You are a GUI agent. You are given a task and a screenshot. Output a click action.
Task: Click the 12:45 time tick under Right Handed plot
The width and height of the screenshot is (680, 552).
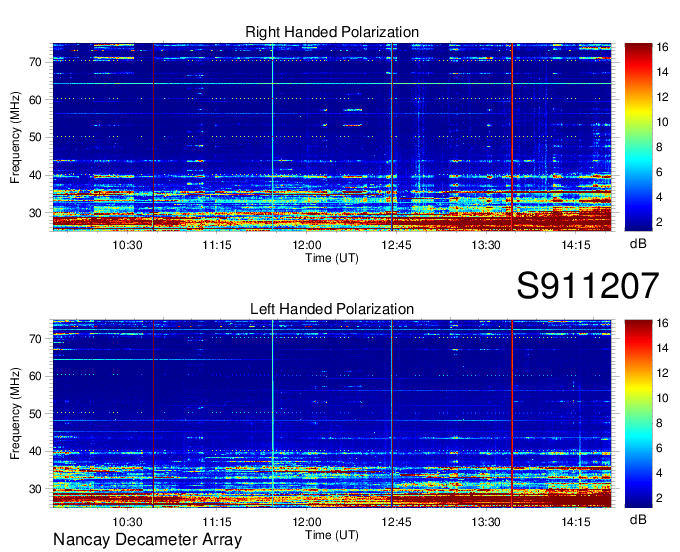(396, 245)
